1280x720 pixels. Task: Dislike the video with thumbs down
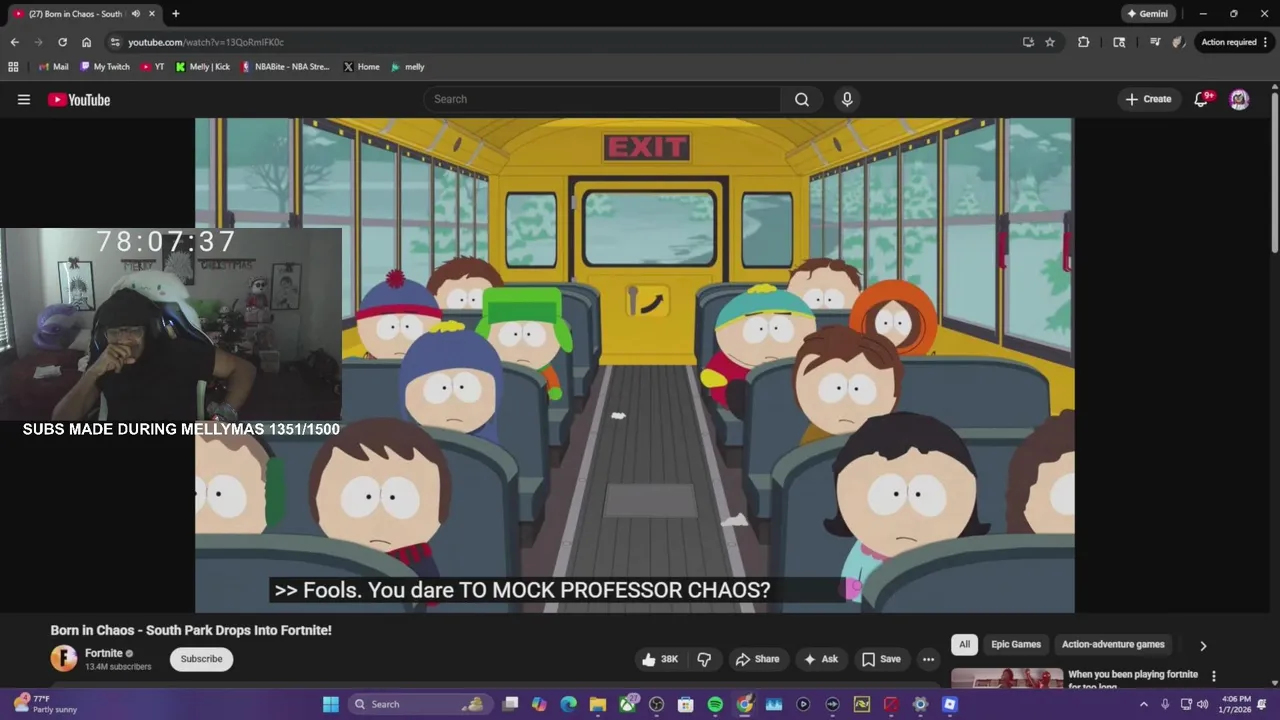coord(704,659)
